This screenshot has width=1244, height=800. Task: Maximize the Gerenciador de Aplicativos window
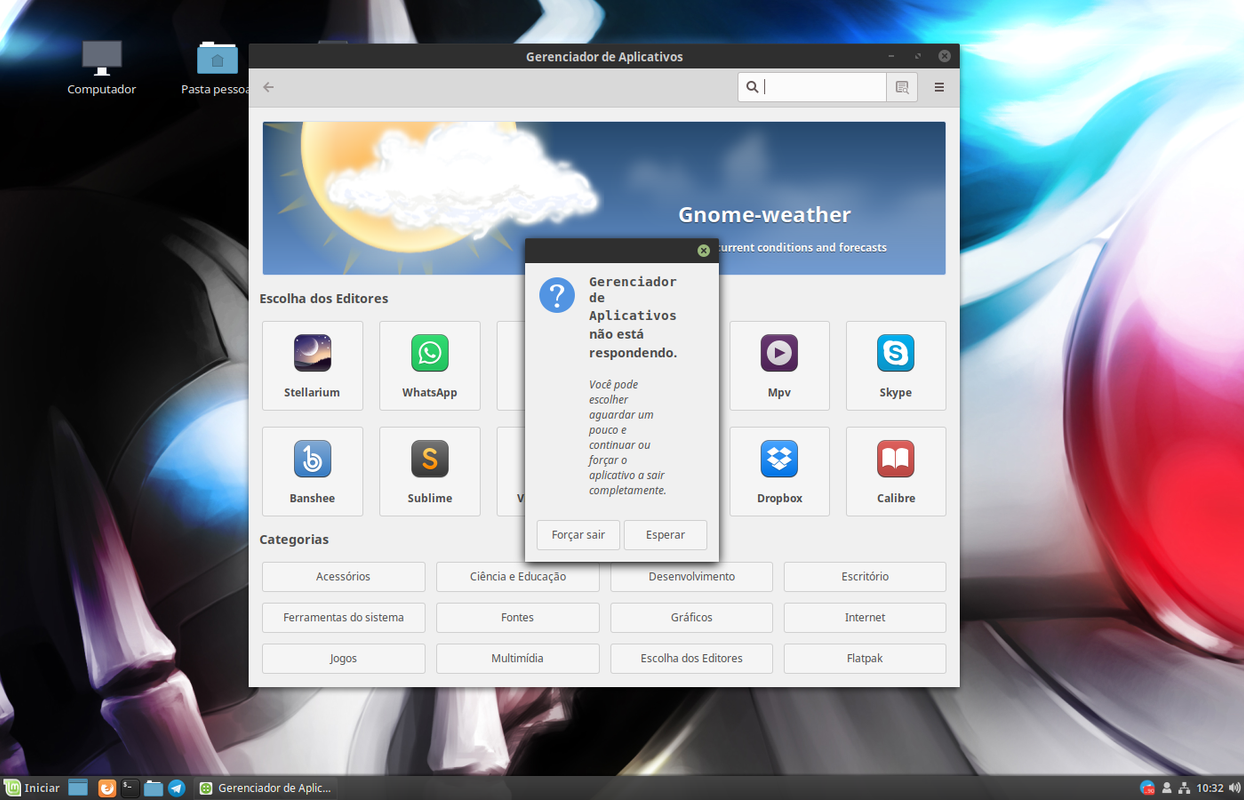pos(918,56)
